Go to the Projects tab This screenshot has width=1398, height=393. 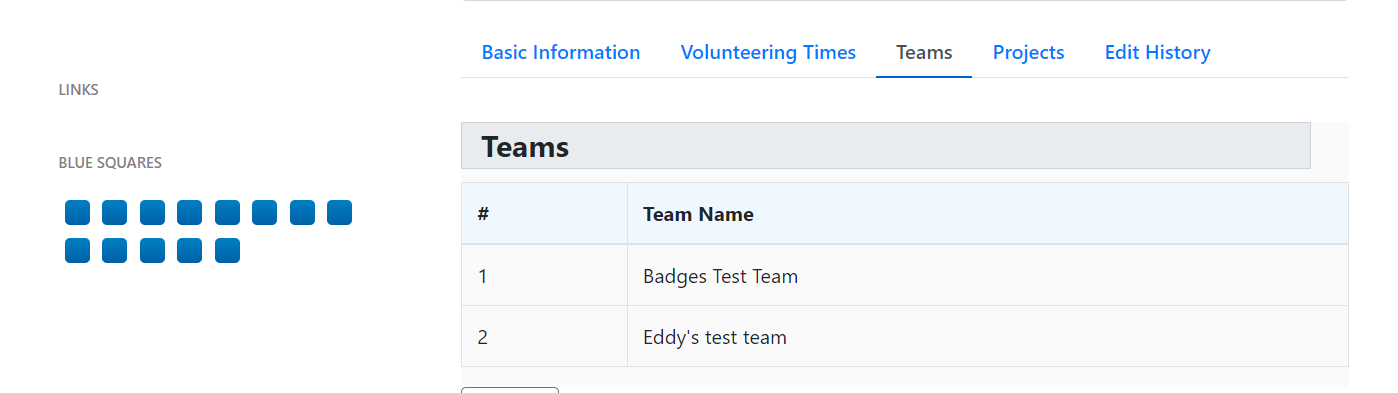1028,53
